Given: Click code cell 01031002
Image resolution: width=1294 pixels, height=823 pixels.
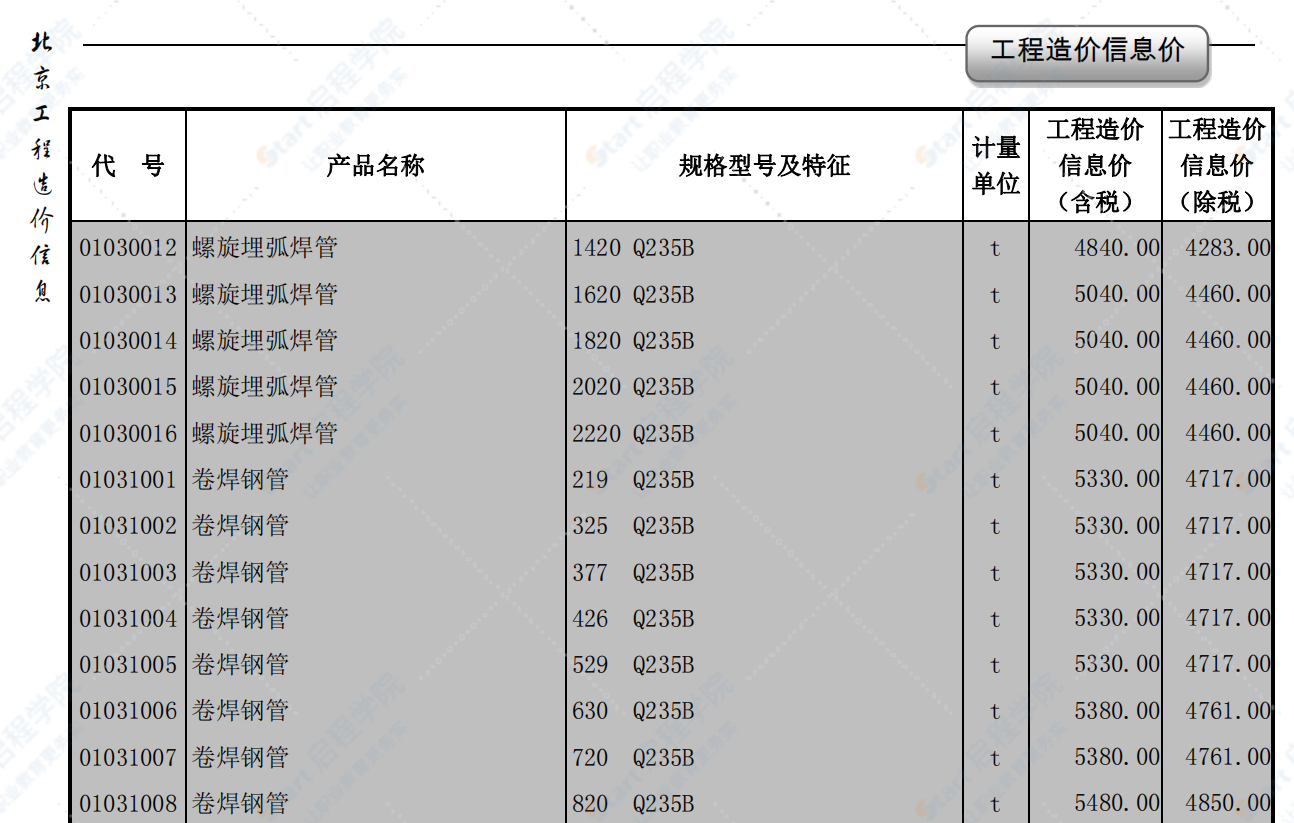Looking at the screenshot, I should coord(128,526).
